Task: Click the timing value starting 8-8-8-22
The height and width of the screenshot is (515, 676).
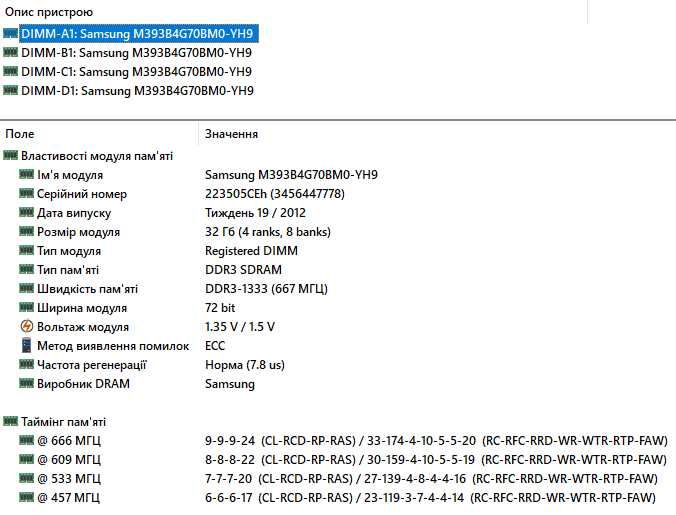Action: (x=436, y=460)
